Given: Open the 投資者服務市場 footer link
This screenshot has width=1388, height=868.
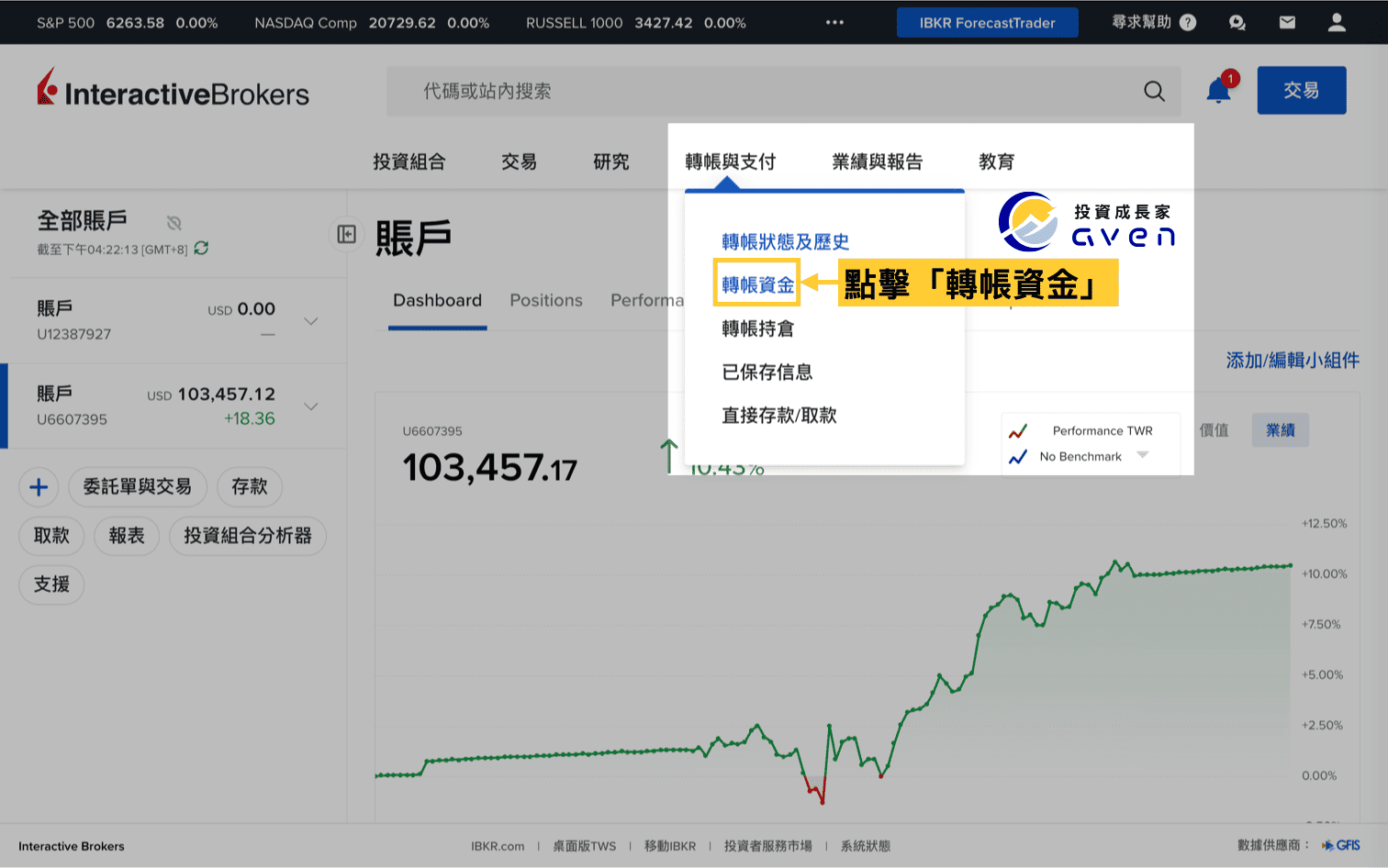Looking at the screenshot, I should click(768, 846).
